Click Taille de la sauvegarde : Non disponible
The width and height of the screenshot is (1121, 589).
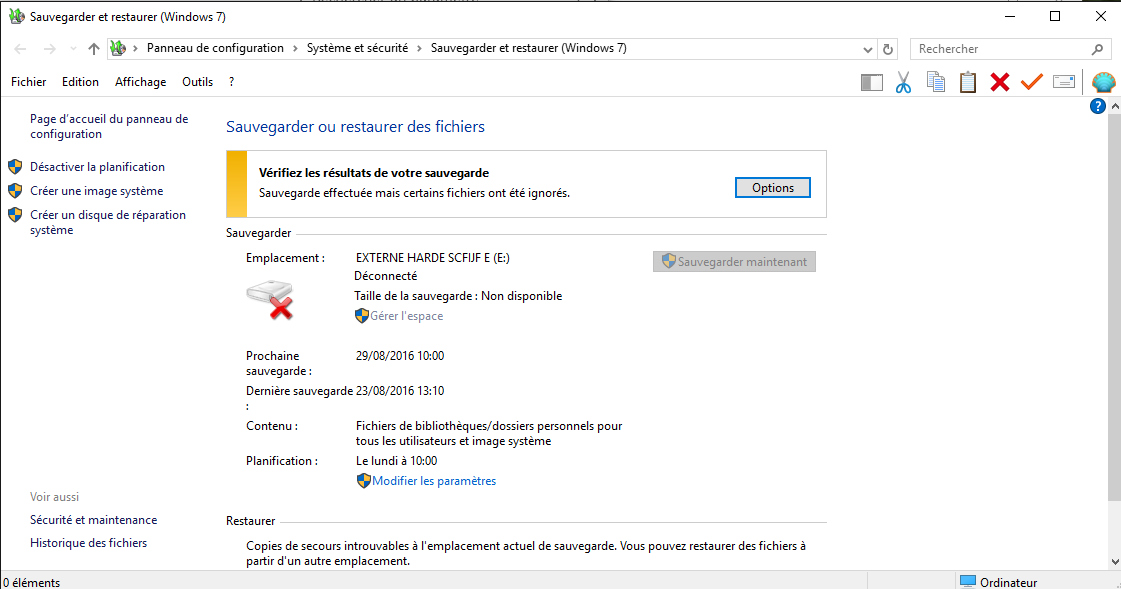click(x=458, y=296)
